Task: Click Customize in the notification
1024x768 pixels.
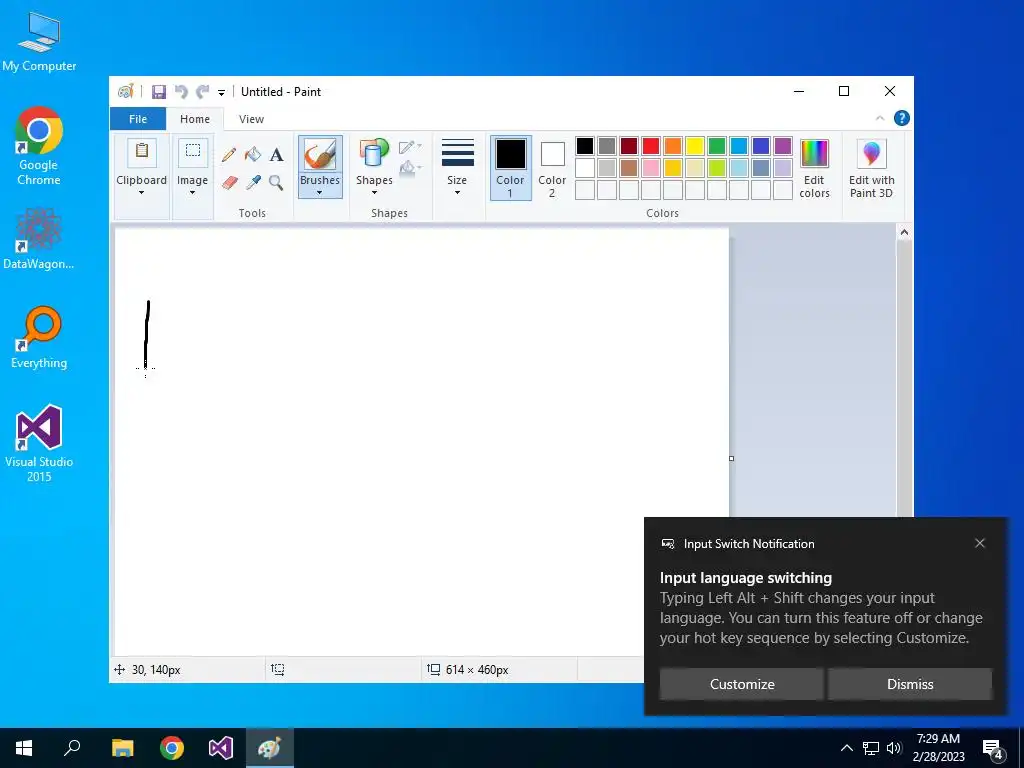Action: [x=742, y=684]
